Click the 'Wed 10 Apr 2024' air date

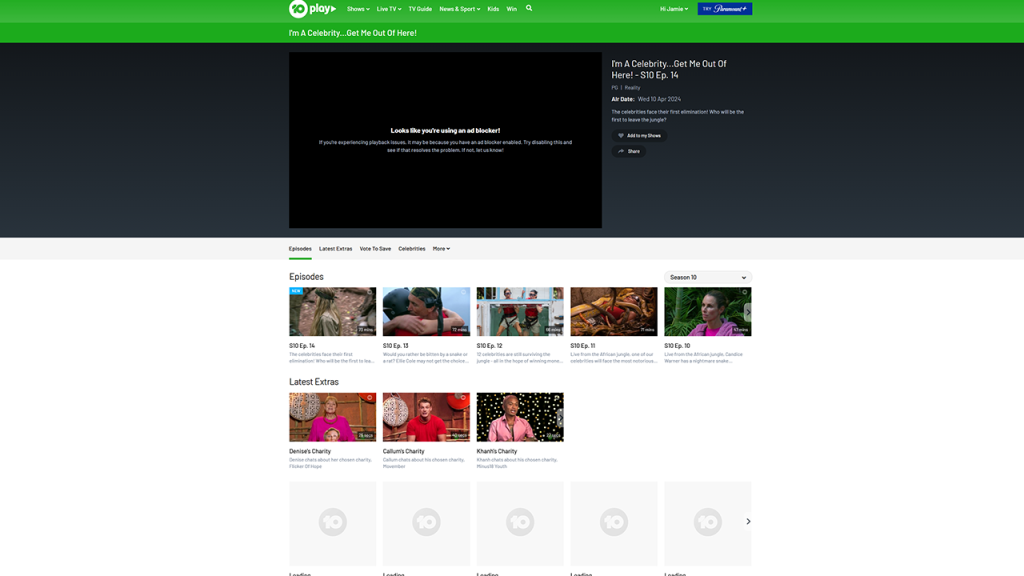pyautogui.click(x=659, y=99)
